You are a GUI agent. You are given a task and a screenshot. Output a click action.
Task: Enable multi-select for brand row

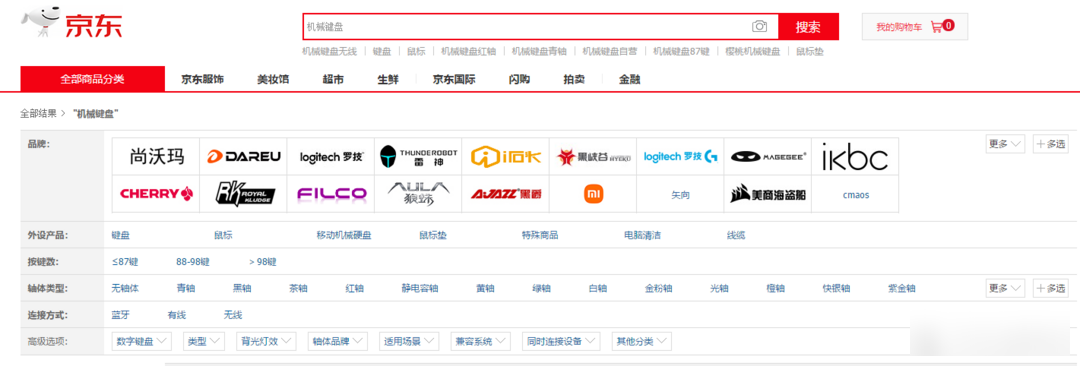[x=1050, y=144]
